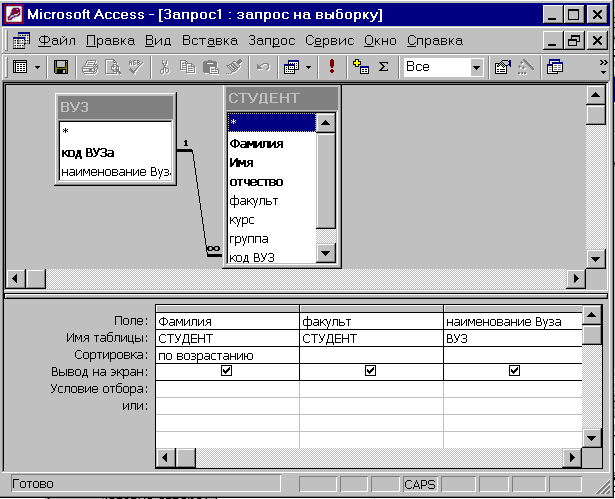Select курс field in СТУДЕНТ list
This screenshot has width=615, height=499.
[x=271, y=220]
